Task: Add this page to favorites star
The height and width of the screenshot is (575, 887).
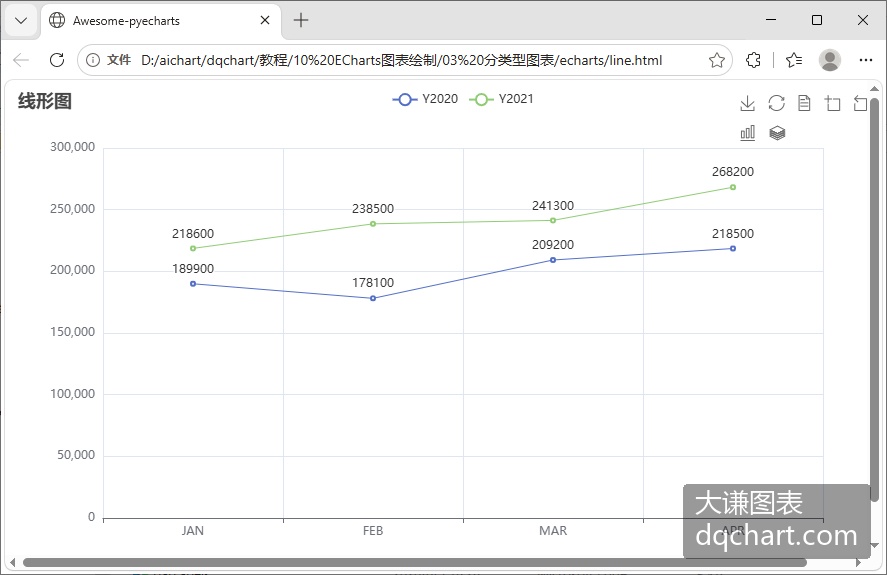Action: click(x=717, y=60)
